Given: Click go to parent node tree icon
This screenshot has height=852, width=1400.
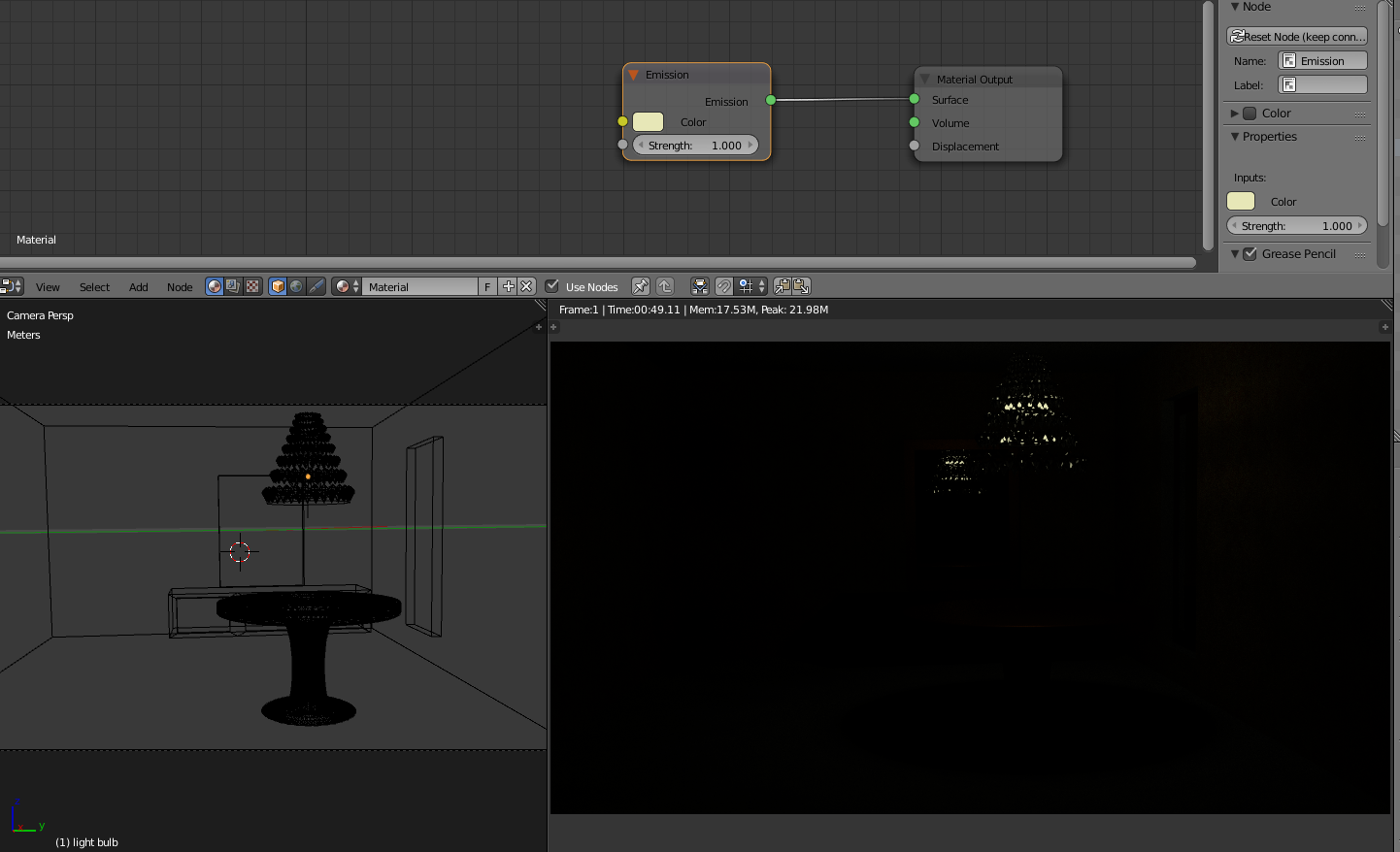Looking at the screenshot, I should coord(665,286).
